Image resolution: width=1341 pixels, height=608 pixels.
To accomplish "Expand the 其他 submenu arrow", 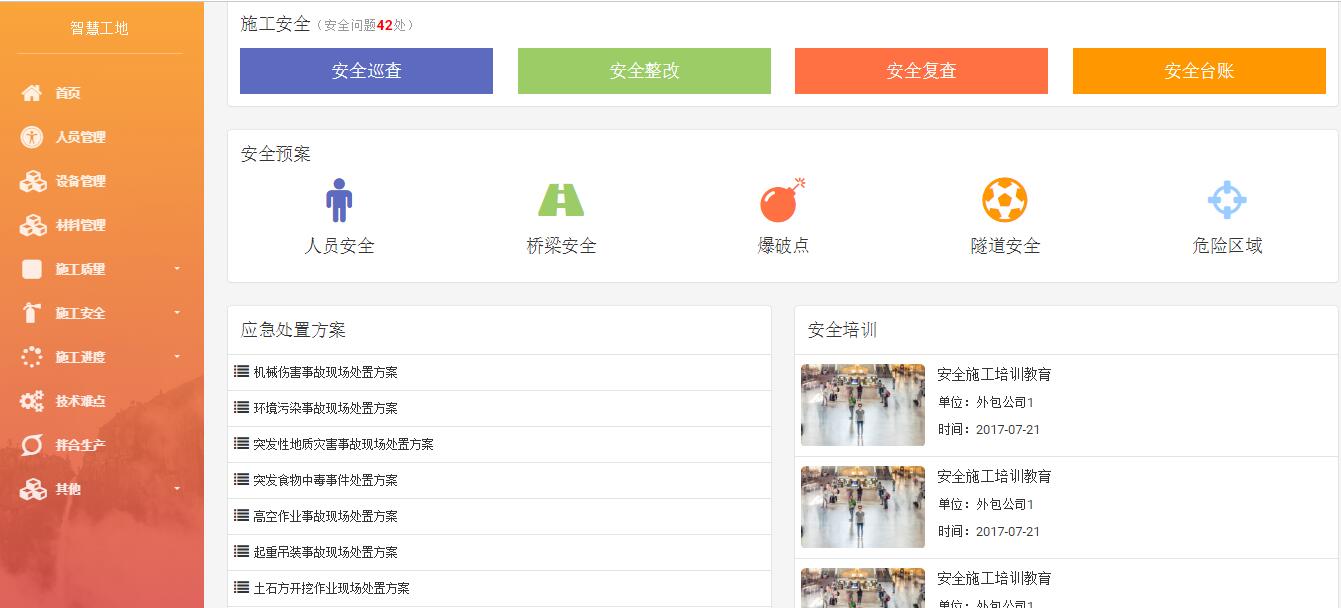I will pos(177,489).
